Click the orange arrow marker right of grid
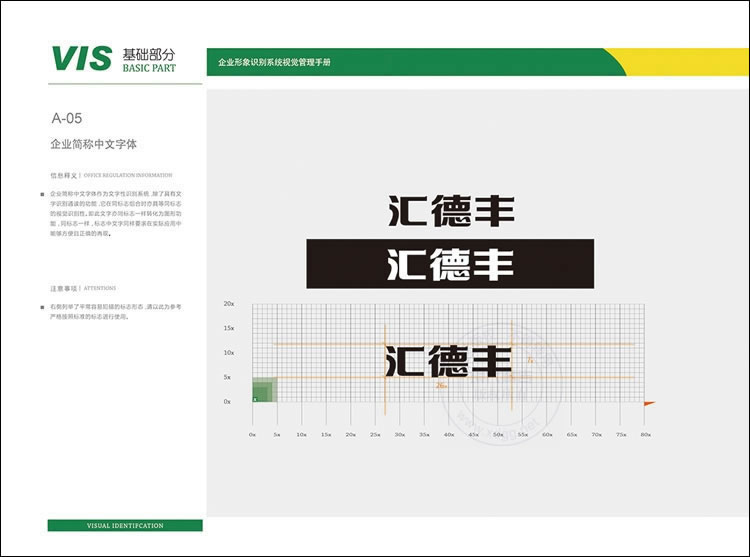Viewport: 750px width, 557px height. click(649, 403)
